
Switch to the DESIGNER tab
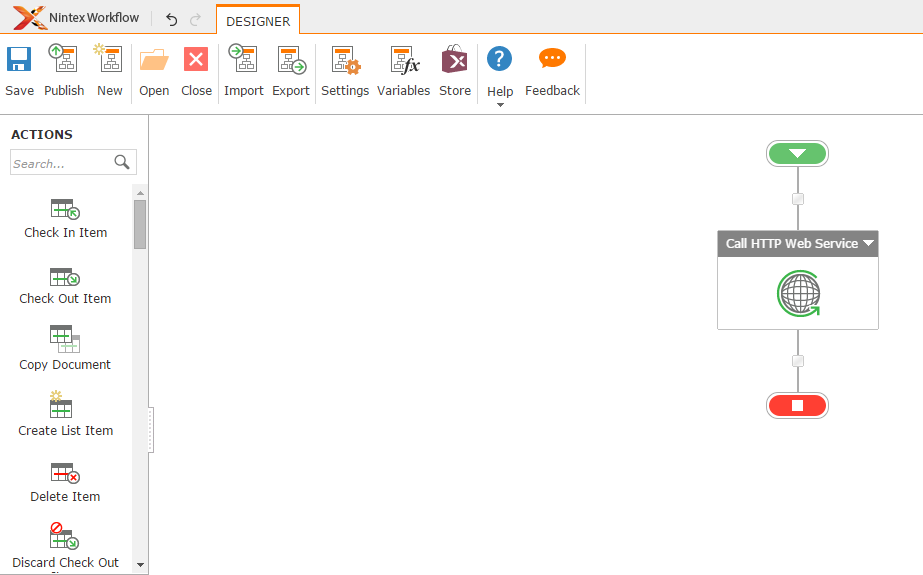258,21
